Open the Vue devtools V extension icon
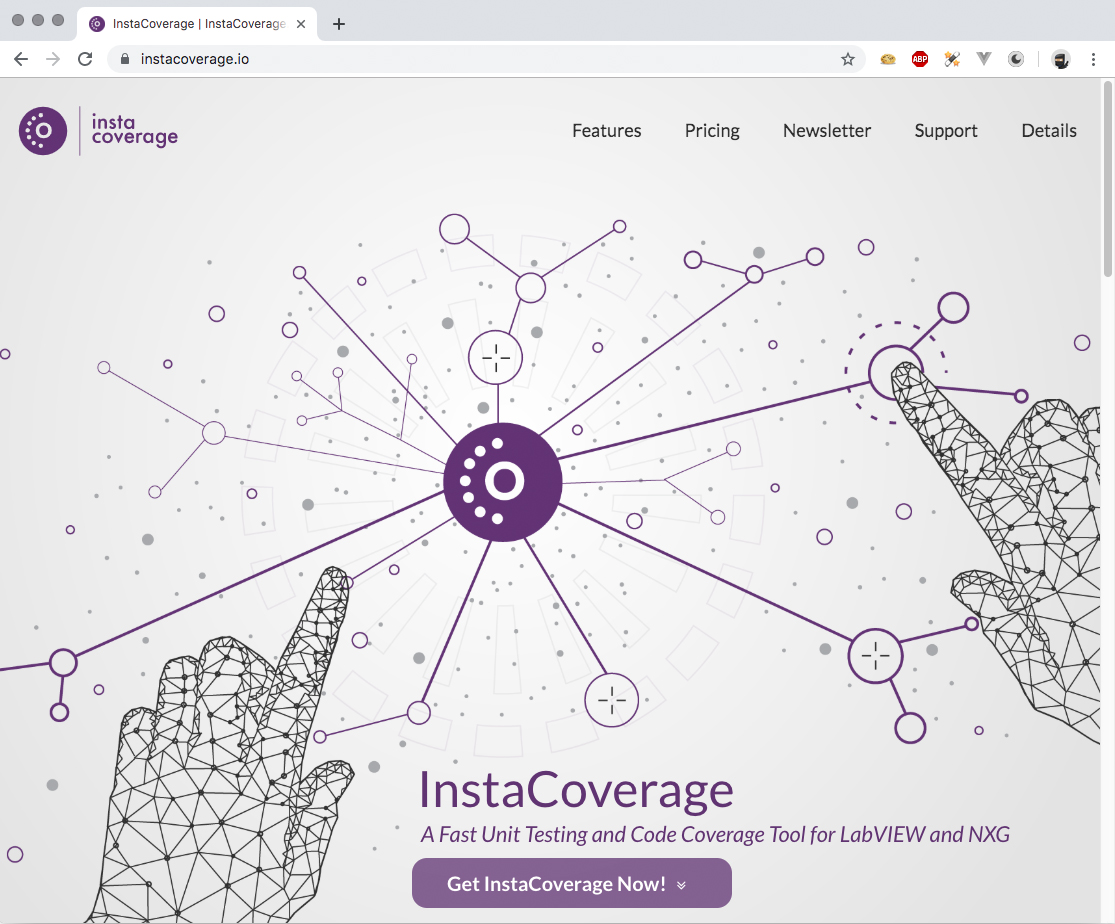 [x=984, y=59]
